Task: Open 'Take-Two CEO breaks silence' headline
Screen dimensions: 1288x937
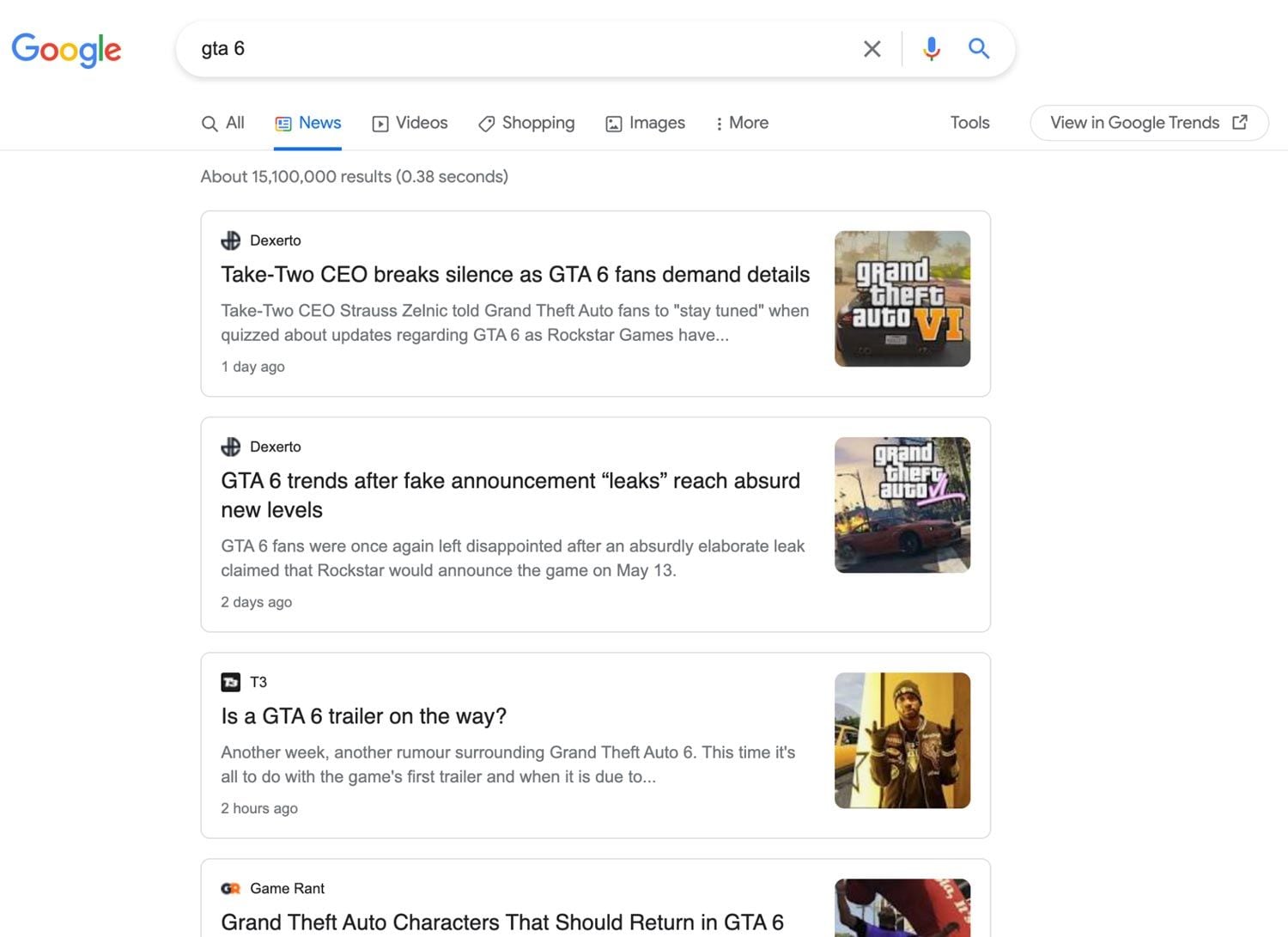Action: [515, 274]
